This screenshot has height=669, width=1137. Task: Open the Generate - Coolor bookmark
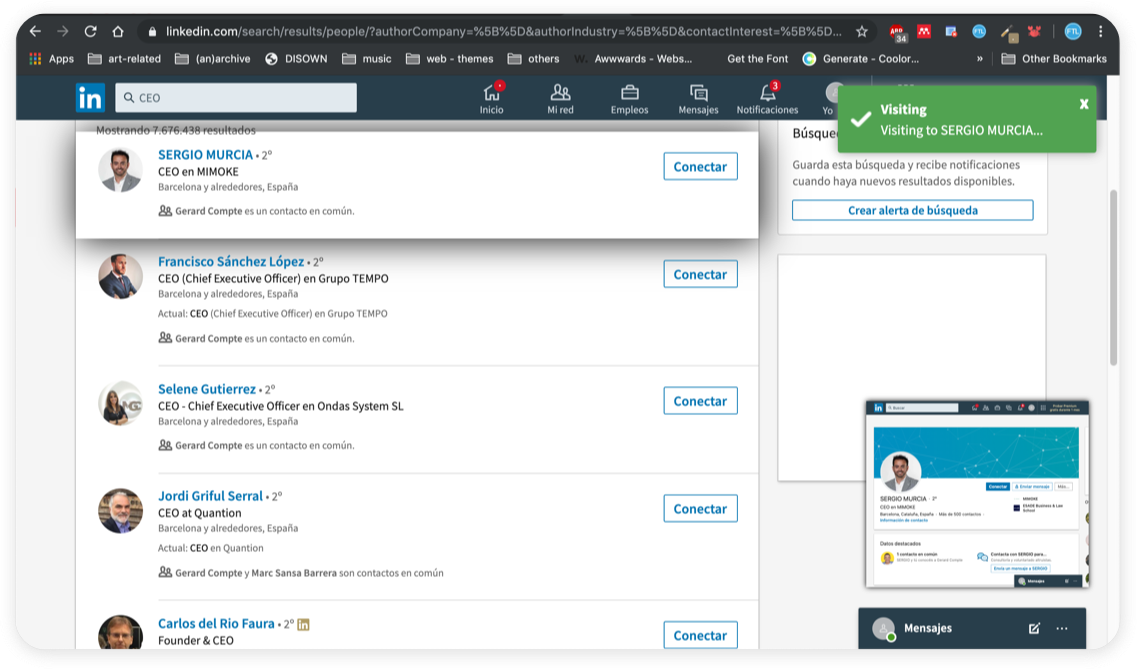(861, 59)
